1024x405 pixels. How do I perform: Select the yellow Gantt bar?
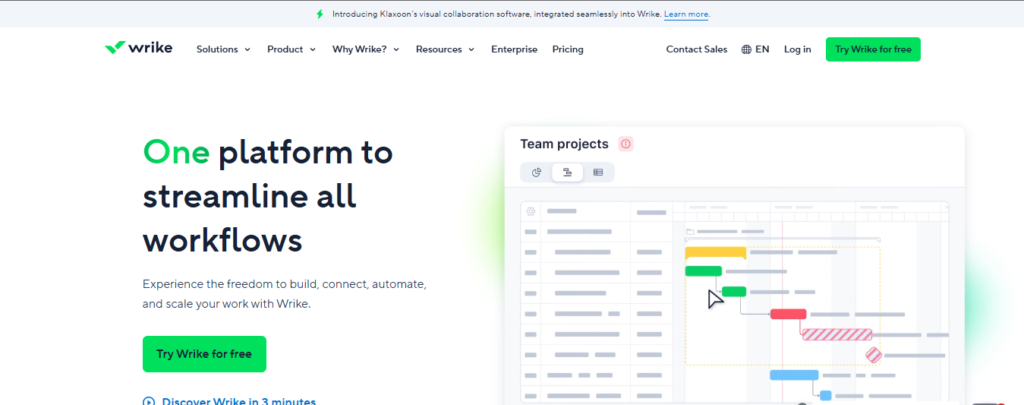pos(715,253)
